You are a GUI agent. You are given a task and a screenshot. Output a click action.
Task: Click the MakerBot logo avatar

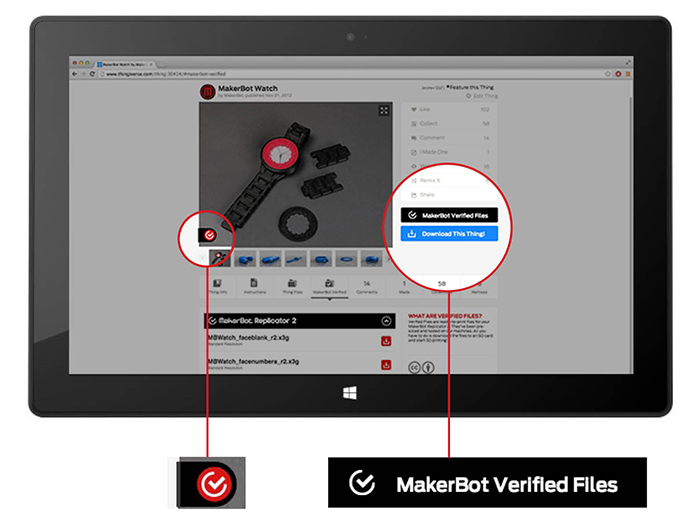coord(208,92)
